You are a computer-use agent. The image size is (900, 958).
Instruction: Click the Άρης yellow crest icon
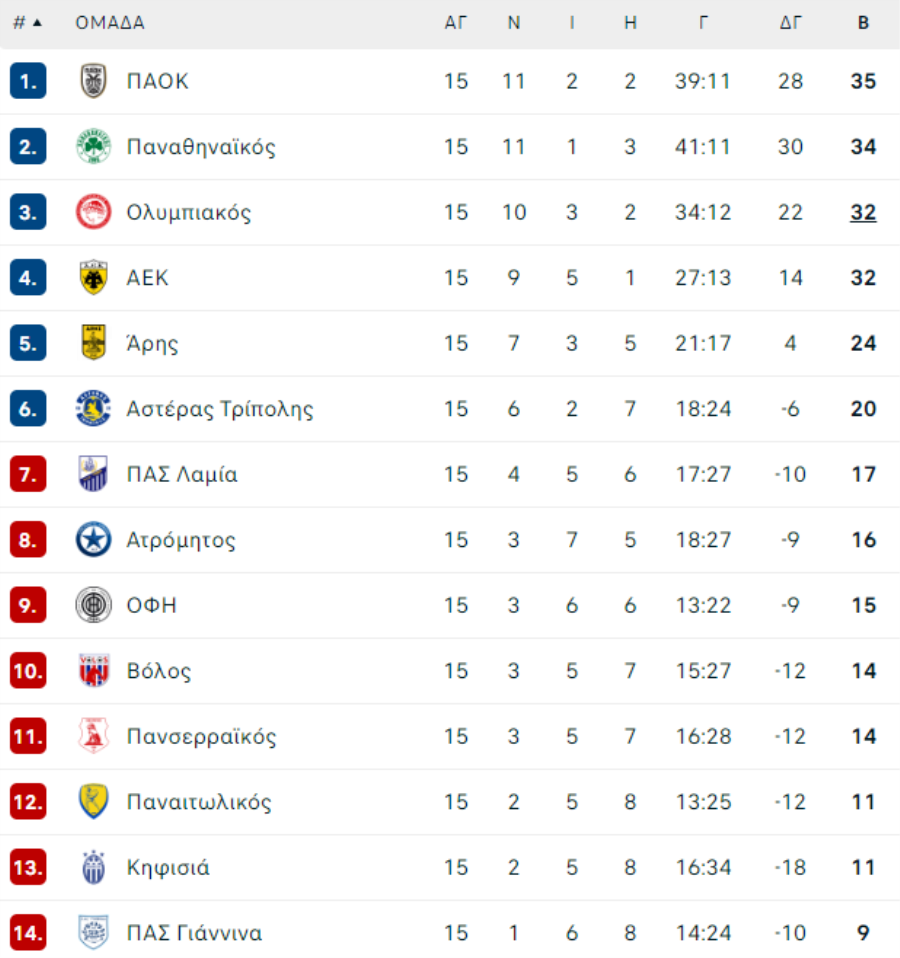93,343
